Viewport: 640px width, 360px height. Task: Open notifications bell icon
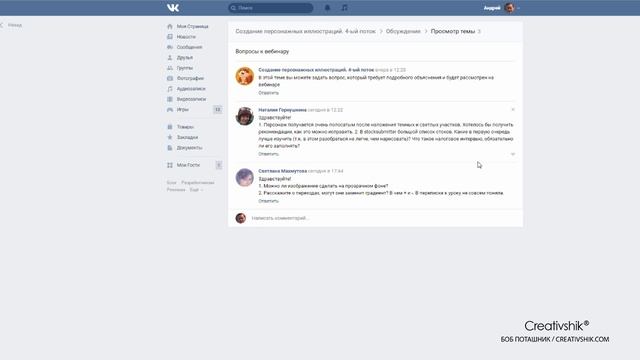(x=327, y=8)
